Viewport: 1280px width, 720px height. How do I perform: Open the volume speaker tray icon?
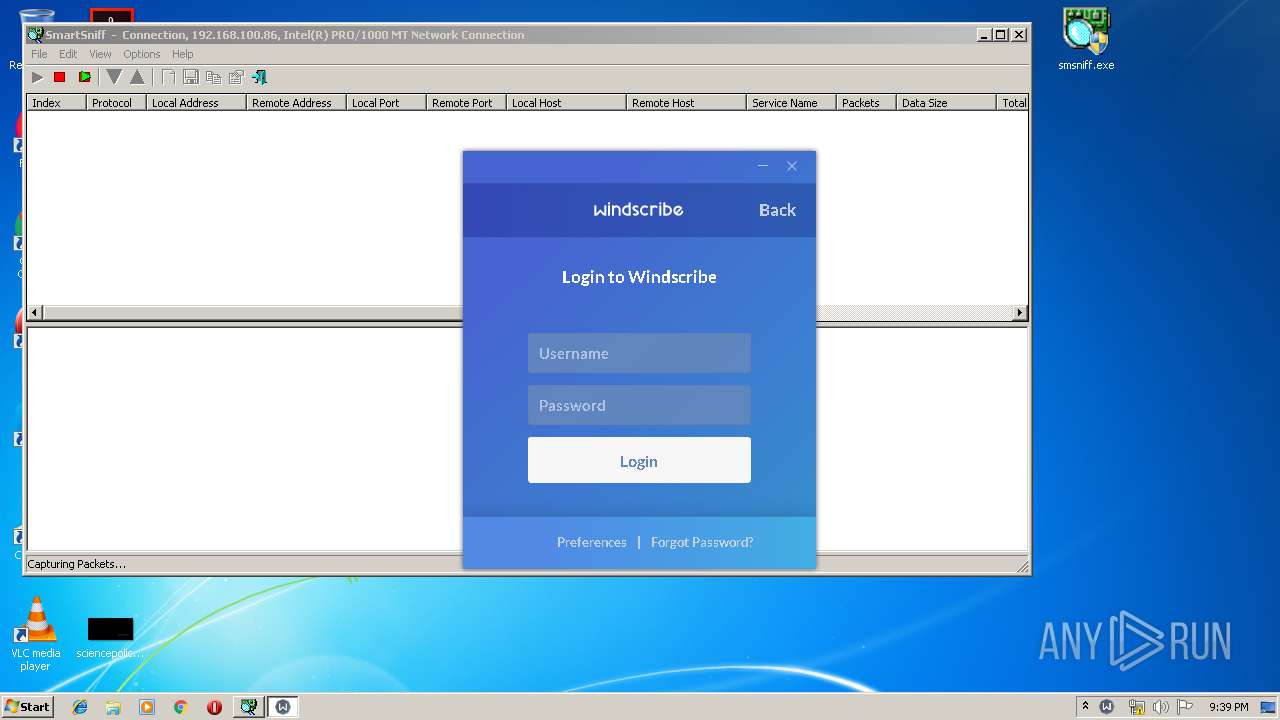click(x=1161, y=707)
